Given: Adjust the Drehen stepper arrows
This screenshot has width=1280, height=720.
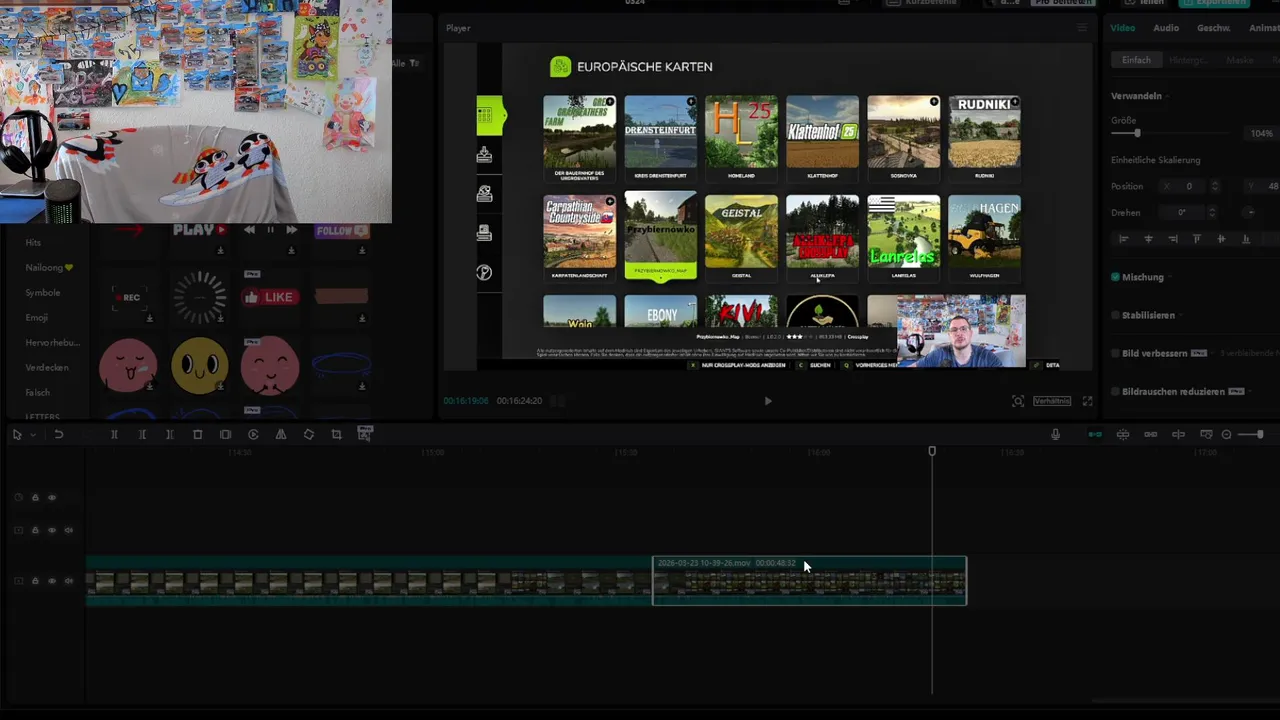Looking at the screenshot, I should 1212,212.
